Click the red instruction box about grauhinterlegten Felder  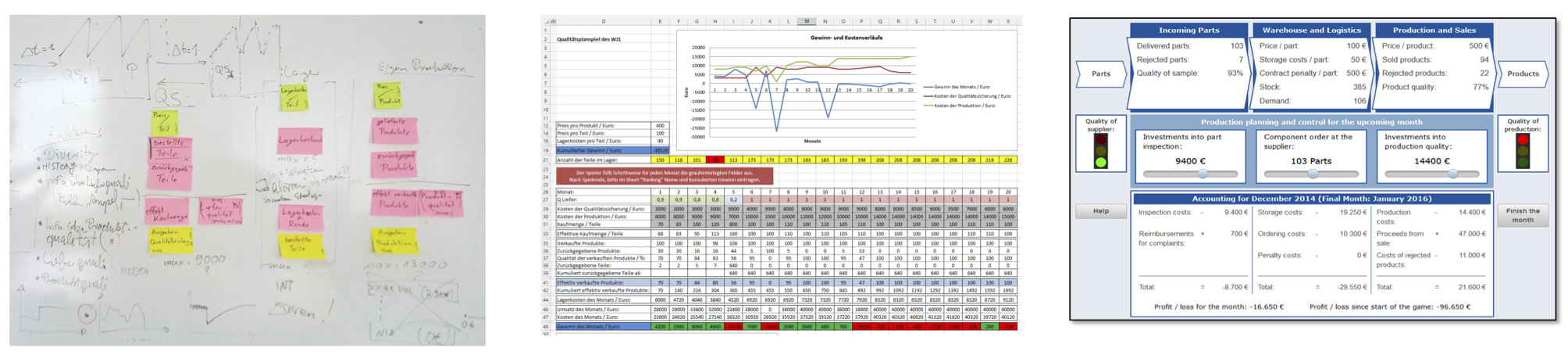point(665,176)
